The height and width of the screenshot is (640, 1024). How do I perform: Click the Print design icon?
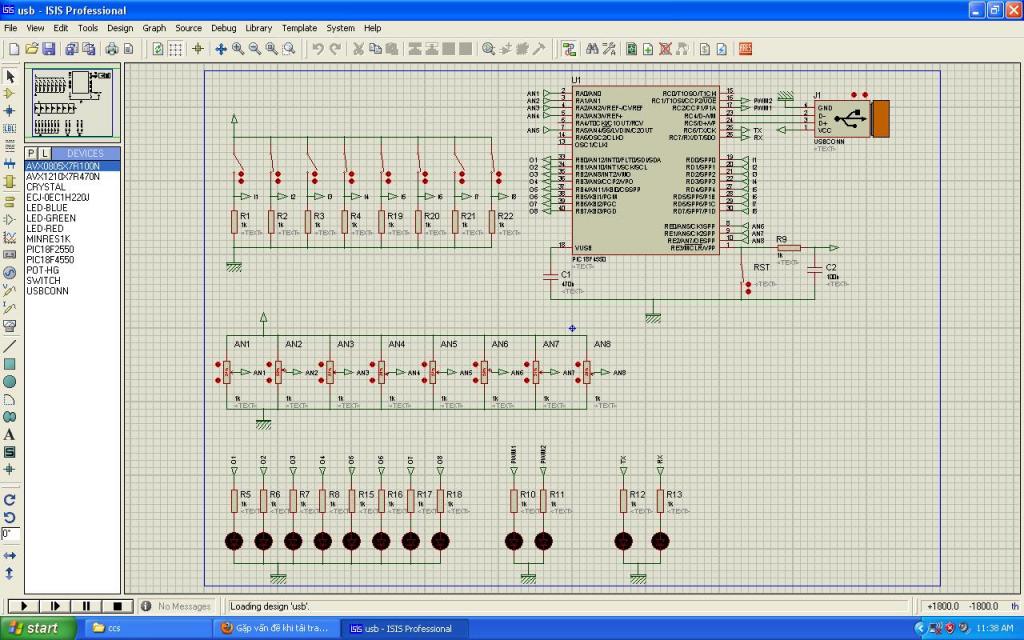pos(112,48)
